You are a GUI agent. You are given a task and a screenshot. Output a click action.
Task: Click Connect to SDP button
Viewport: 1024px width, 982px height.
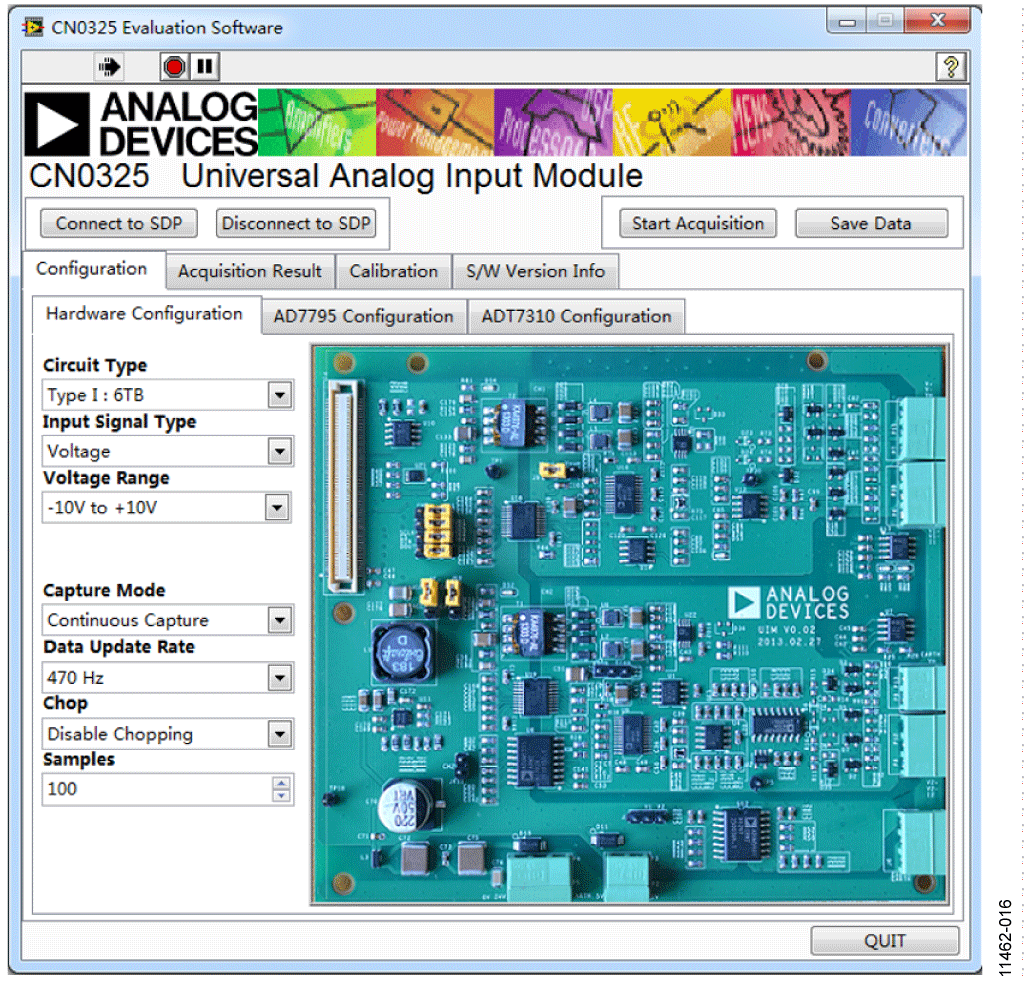(x=119, y=223)
